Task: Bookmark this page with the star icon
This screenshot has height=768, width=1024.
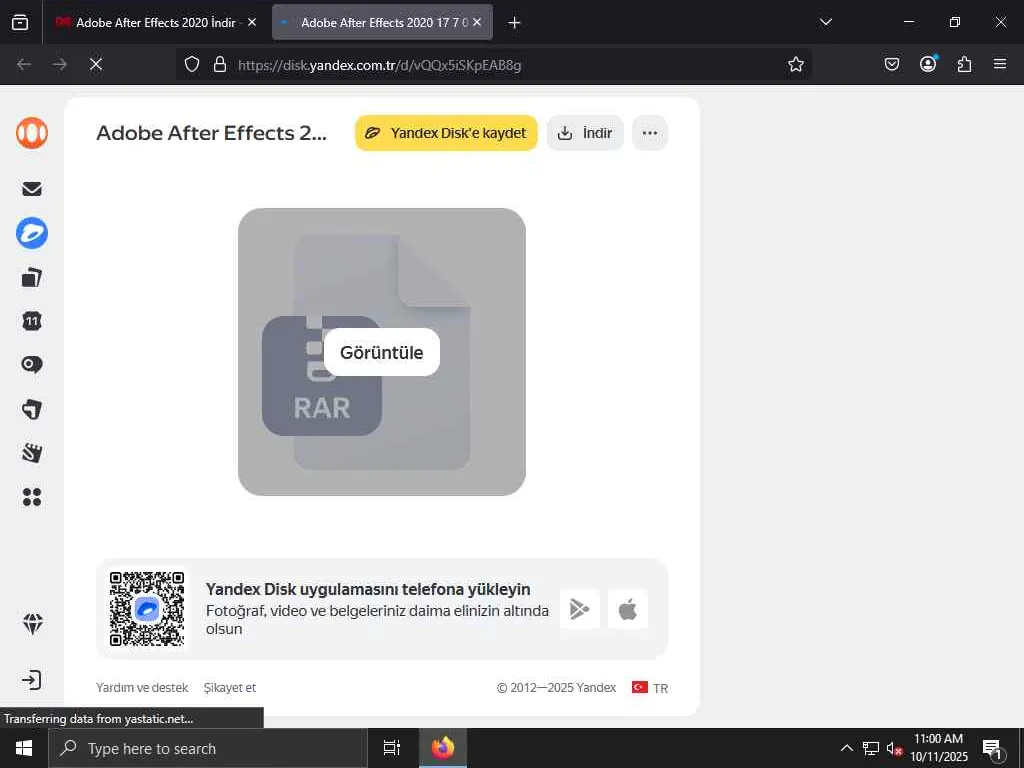Action: pyautogui.click(x=795, y=64)
